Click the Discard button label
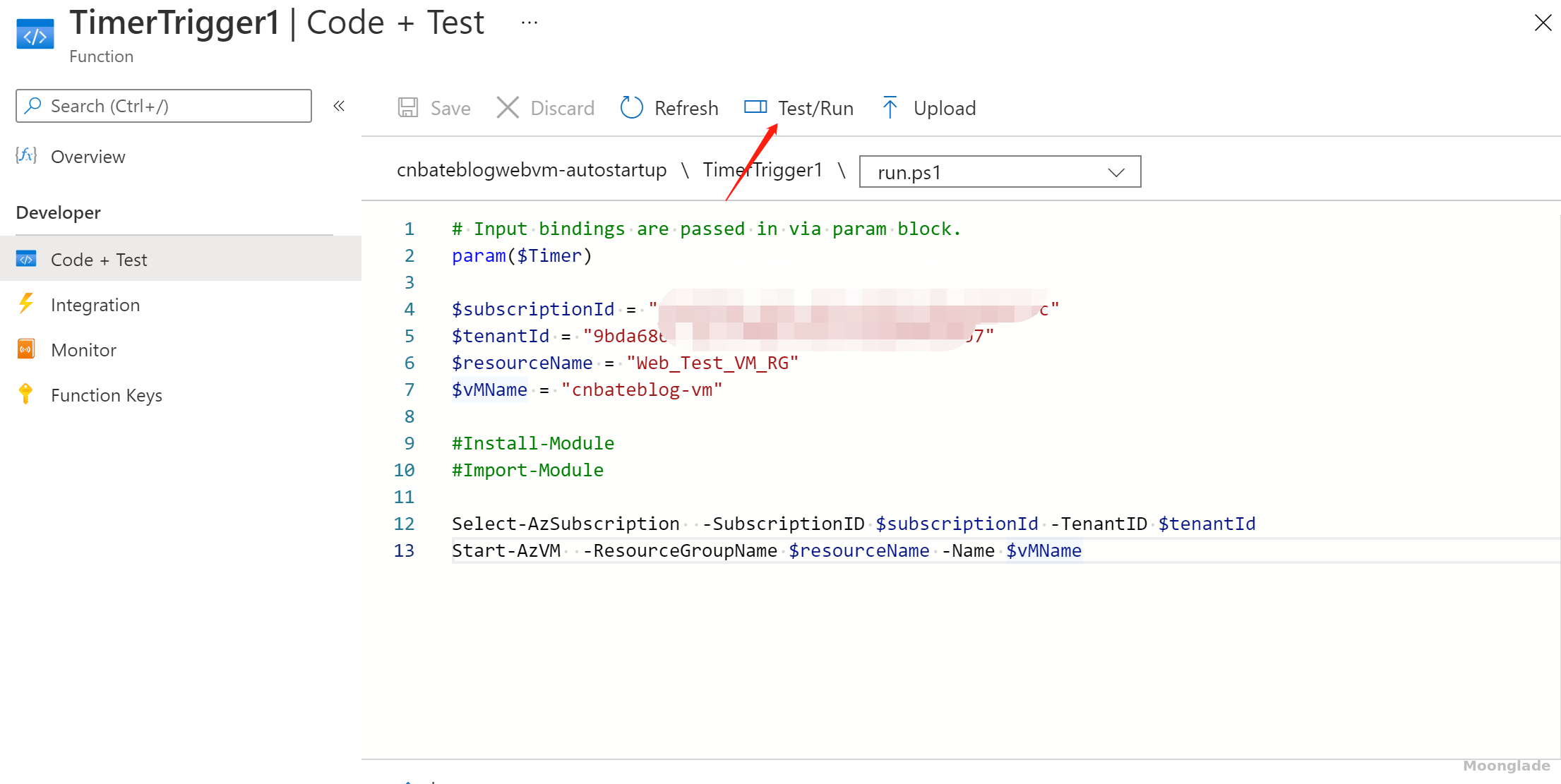Viewport: 1561px width, 784px height. pos(562,108)
